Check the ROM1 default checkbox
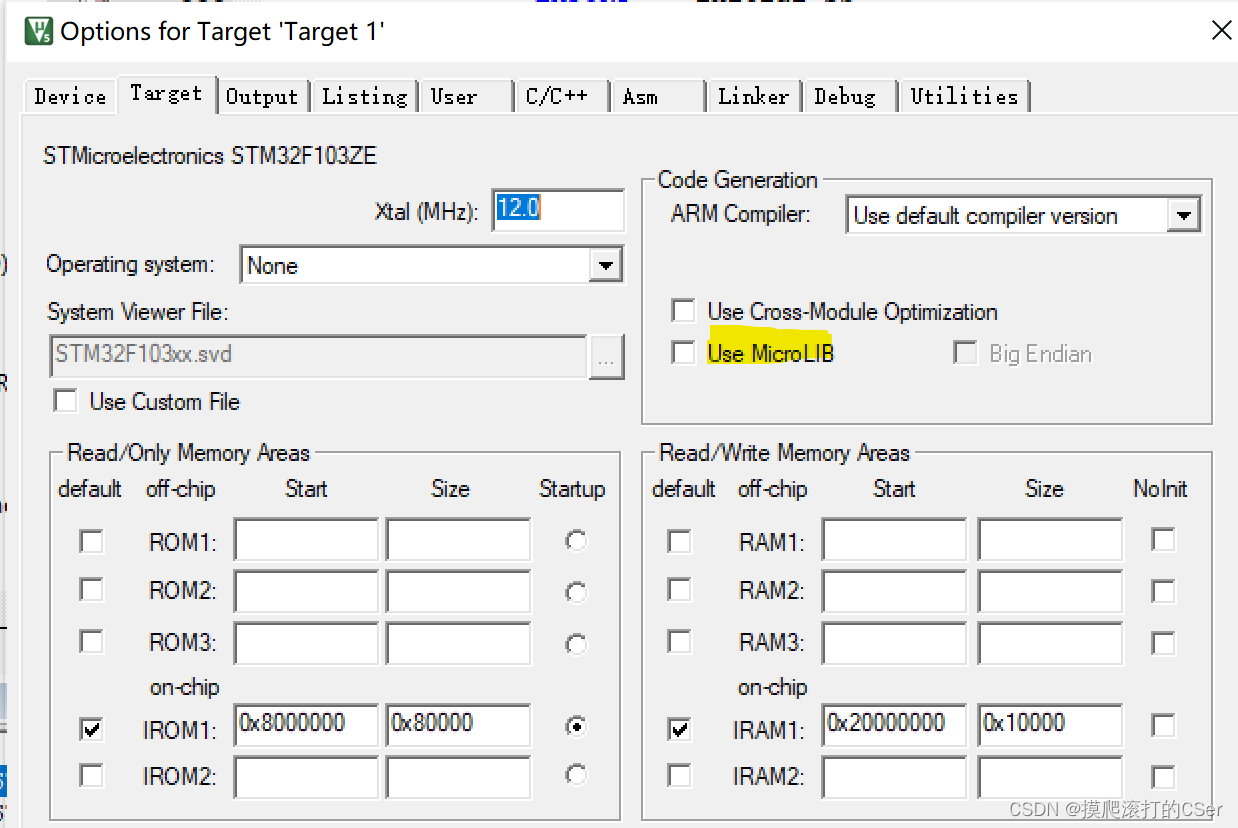This screenshot has width=1238, height=828. (x=91, y=542)
